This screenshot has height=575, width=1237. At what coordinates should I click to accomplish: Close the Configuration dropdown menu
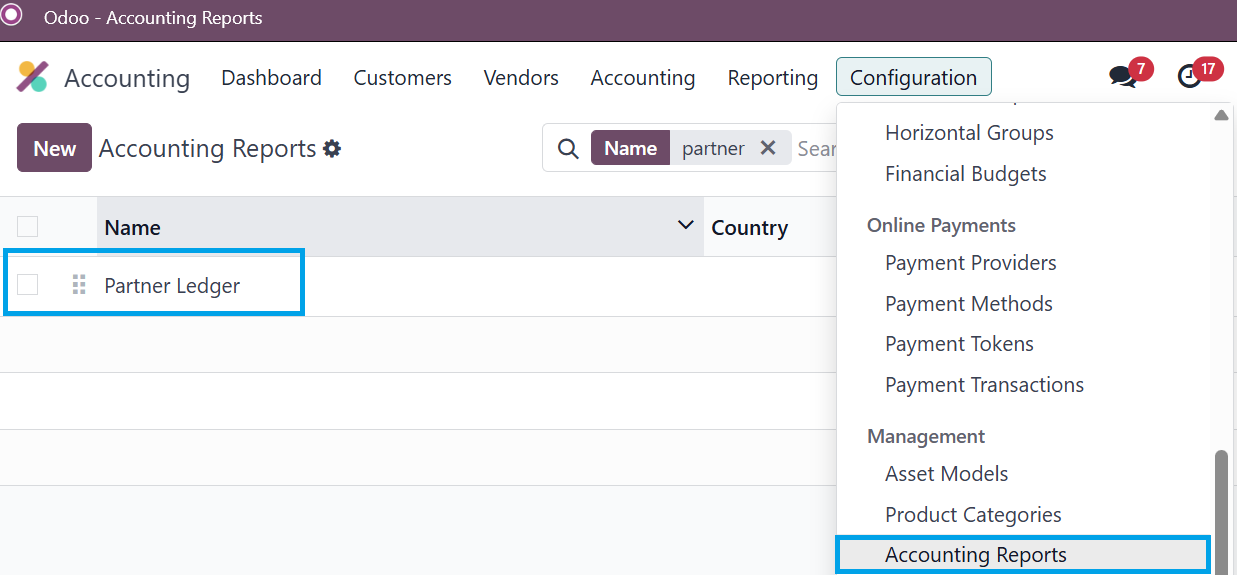click(x=913, y=78)
